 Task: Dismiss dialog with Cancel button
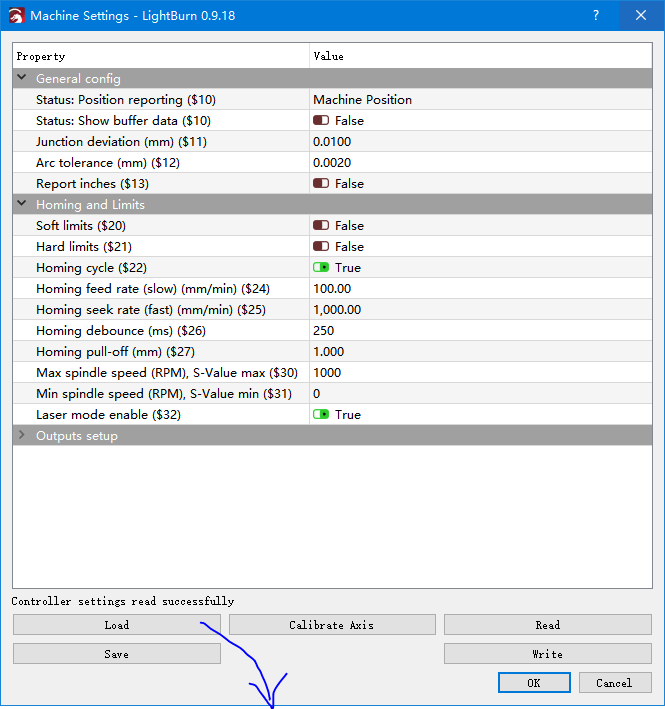[x=615, y=683]
